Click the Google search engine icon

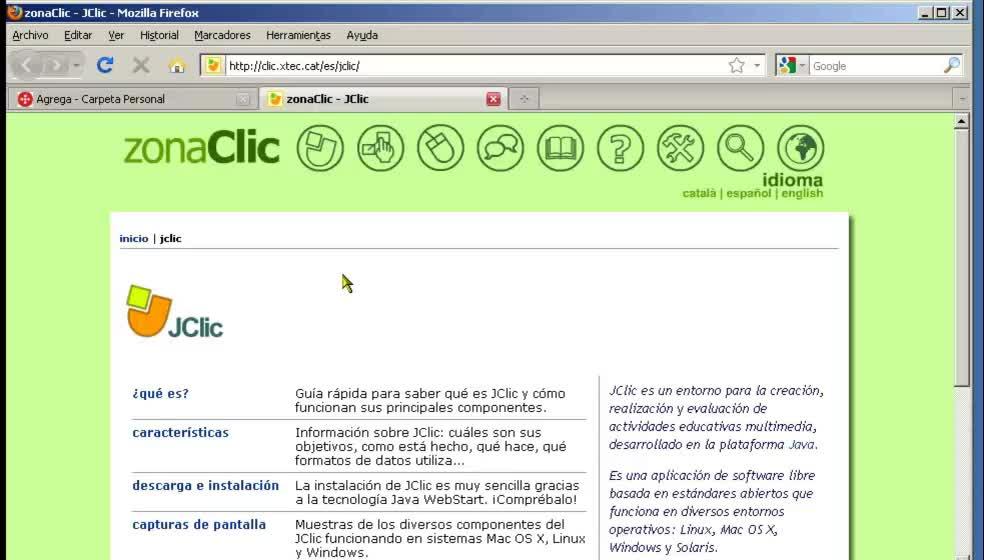pos(786,65)
